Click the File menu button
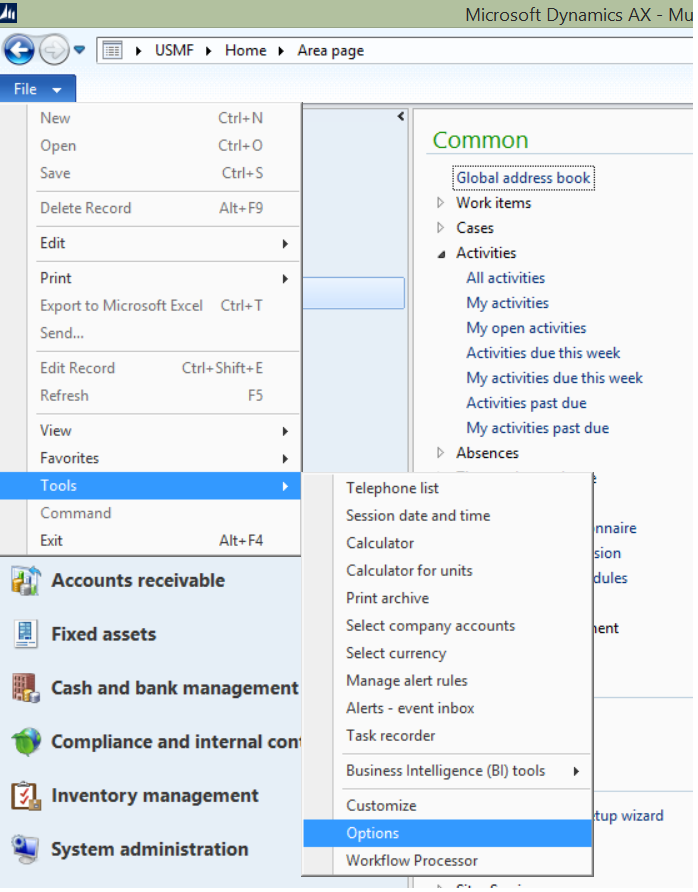Viewport: 698px width, 892px height. pyautogui.click(x=37, y=89)
